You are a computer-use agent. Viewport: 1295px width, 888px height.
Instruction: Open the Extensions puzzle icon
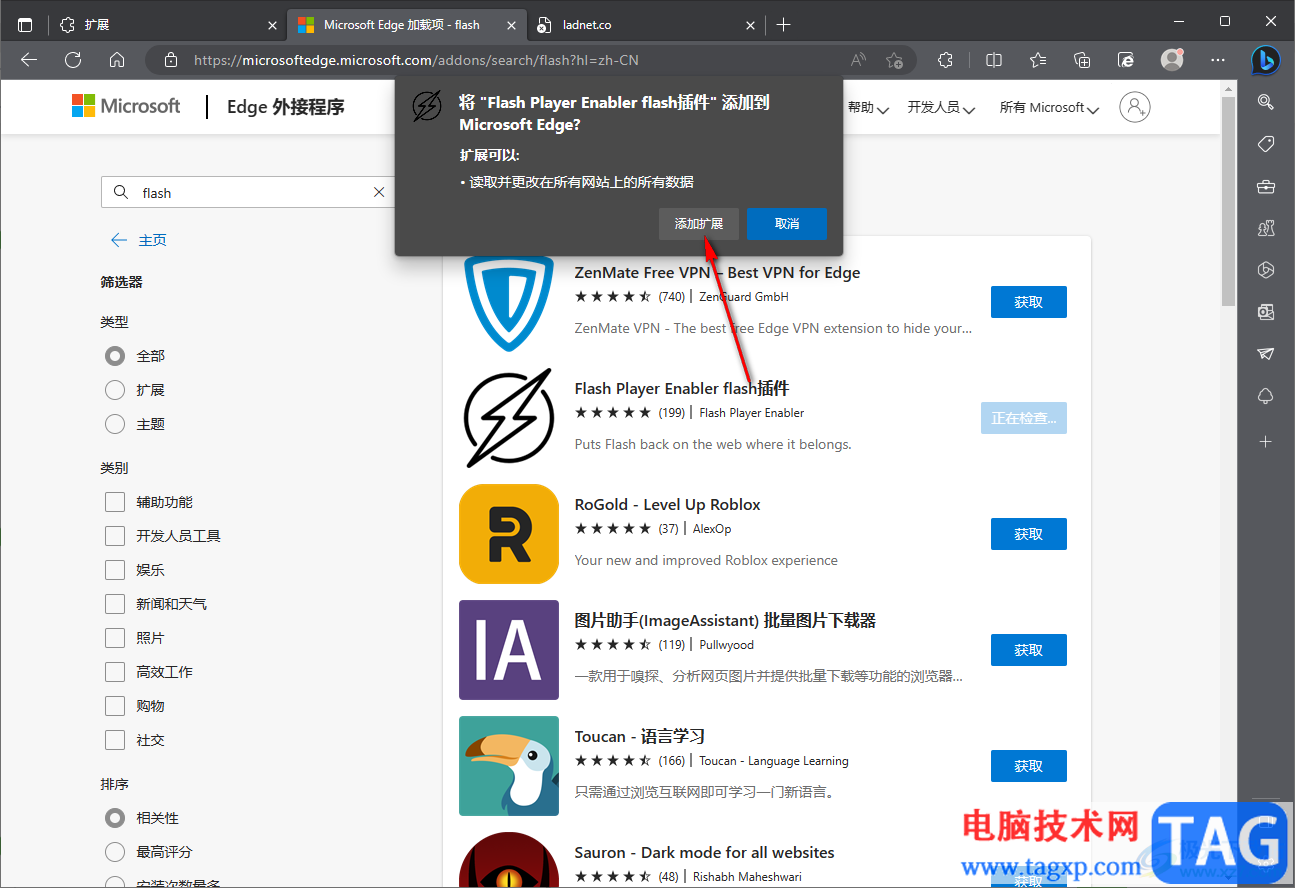point(945,60)
